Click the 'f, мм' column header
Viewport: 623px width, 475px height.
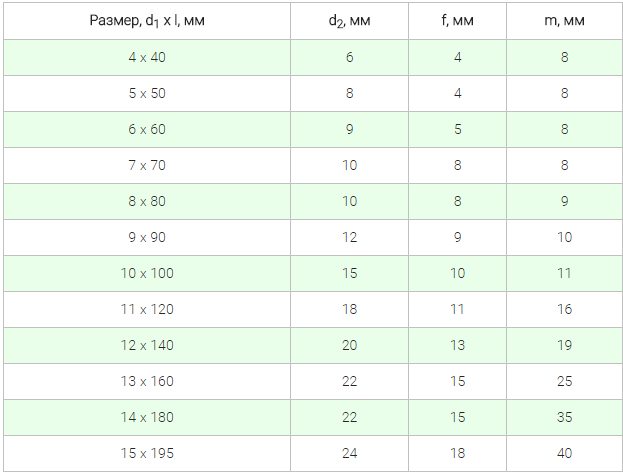[457, 21]
